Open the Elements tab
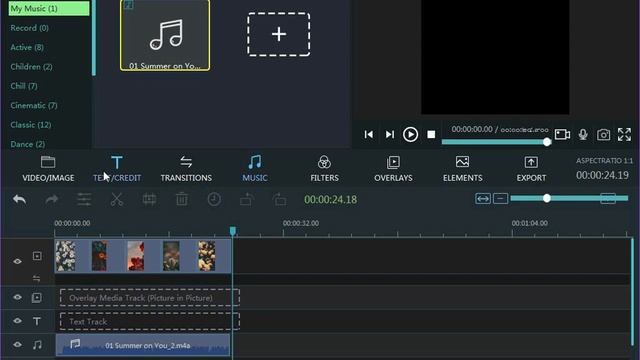 tap(462, 169)
